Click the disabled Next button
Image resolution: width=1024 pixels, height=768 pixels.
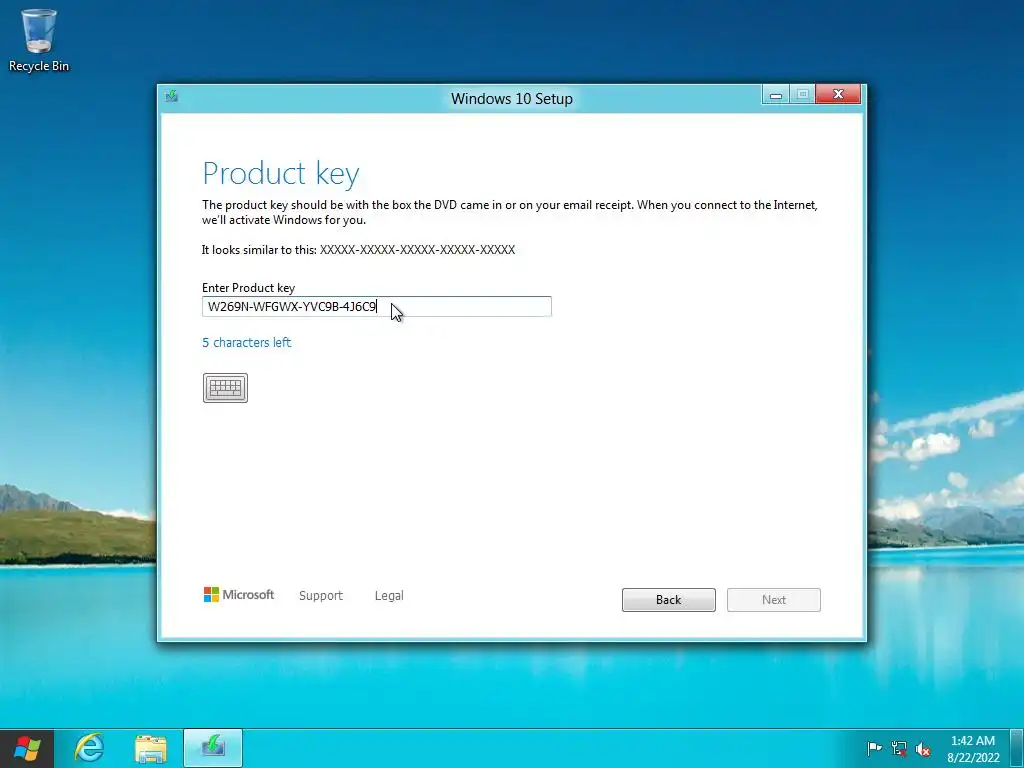[774, 600]
